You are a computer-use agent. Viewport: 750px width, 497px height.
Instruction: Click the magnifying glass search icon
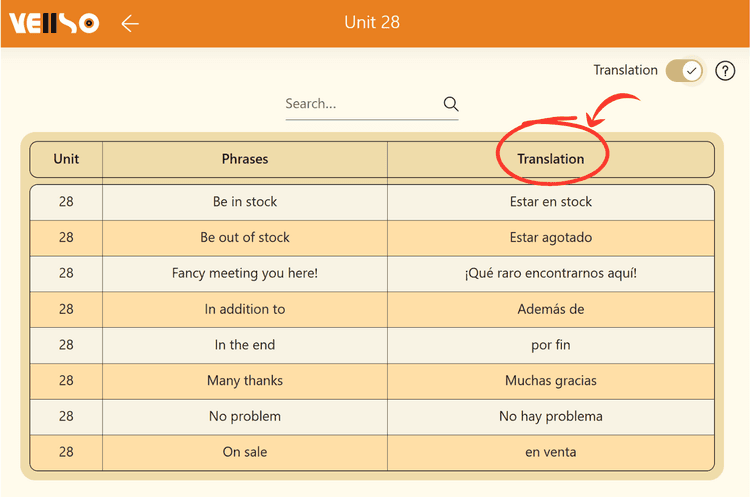450,104
